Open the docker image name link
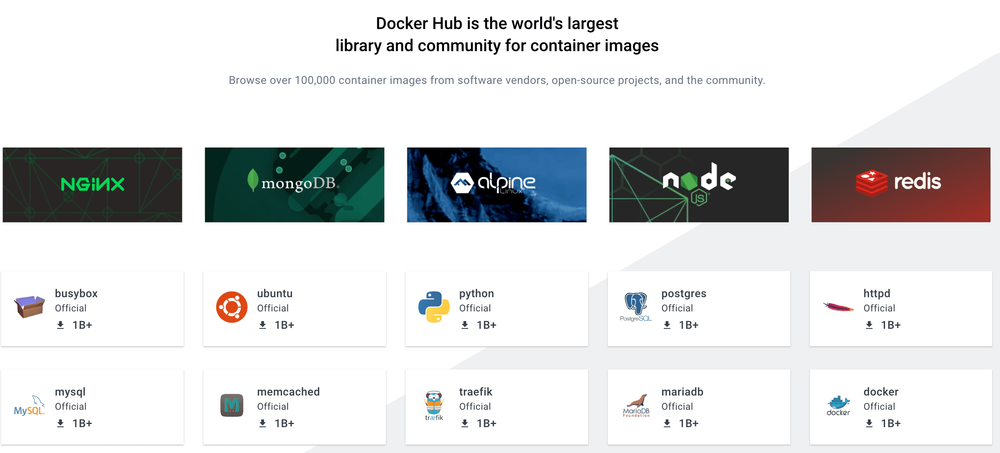 881,392
